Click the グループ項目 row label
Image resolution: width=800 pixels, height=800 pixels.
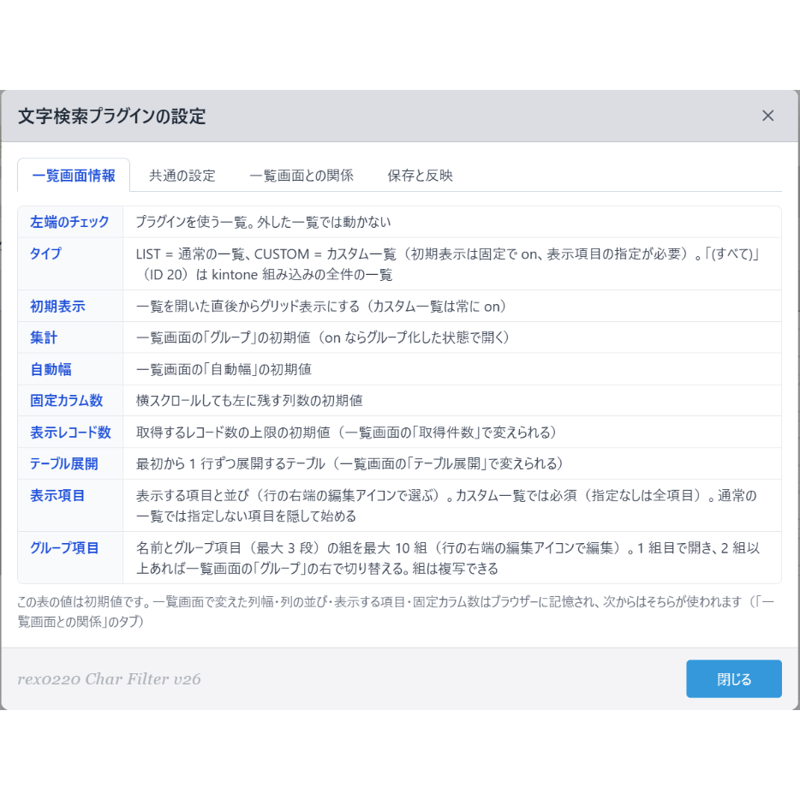point(64,548)
